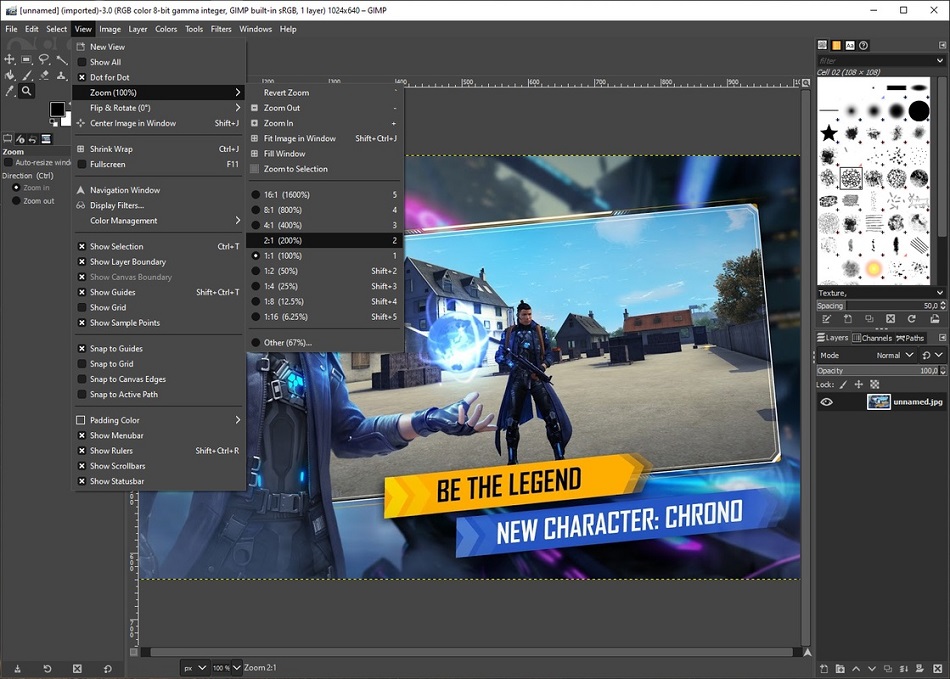This screenshot has height=679, width=950.
Task: Open the Zoom magnifier tool
Action: coord(26,90)
